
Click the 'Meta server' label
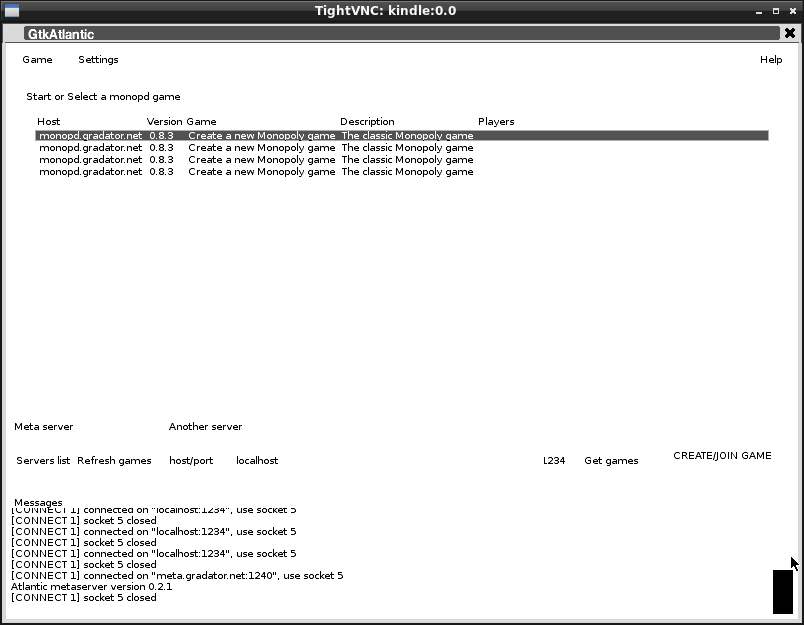pyautogui.click(x=44, y=427)
